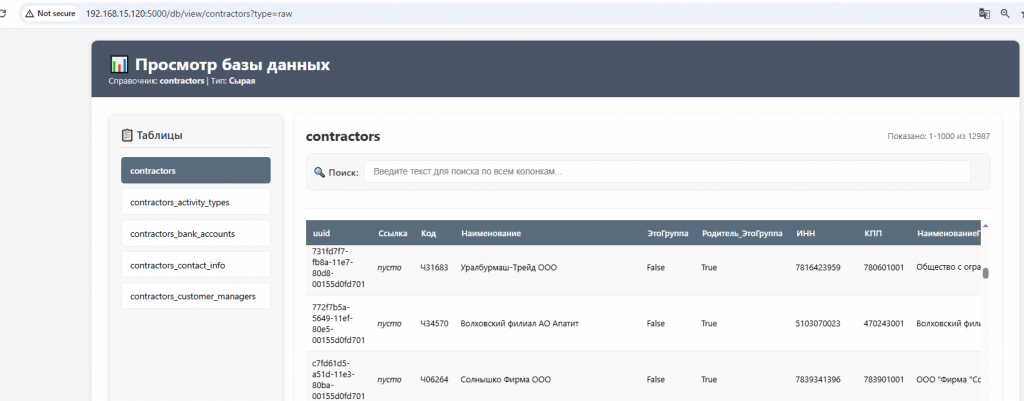The image size is (1024, 401).
Task: Click the uuid column header
Action: click(321, 233)
